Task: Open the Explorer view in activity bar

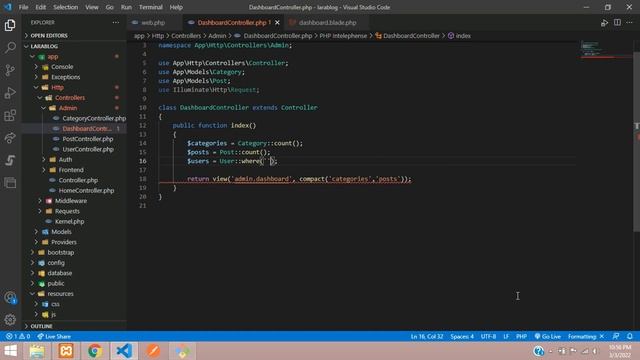Action: 10,25
